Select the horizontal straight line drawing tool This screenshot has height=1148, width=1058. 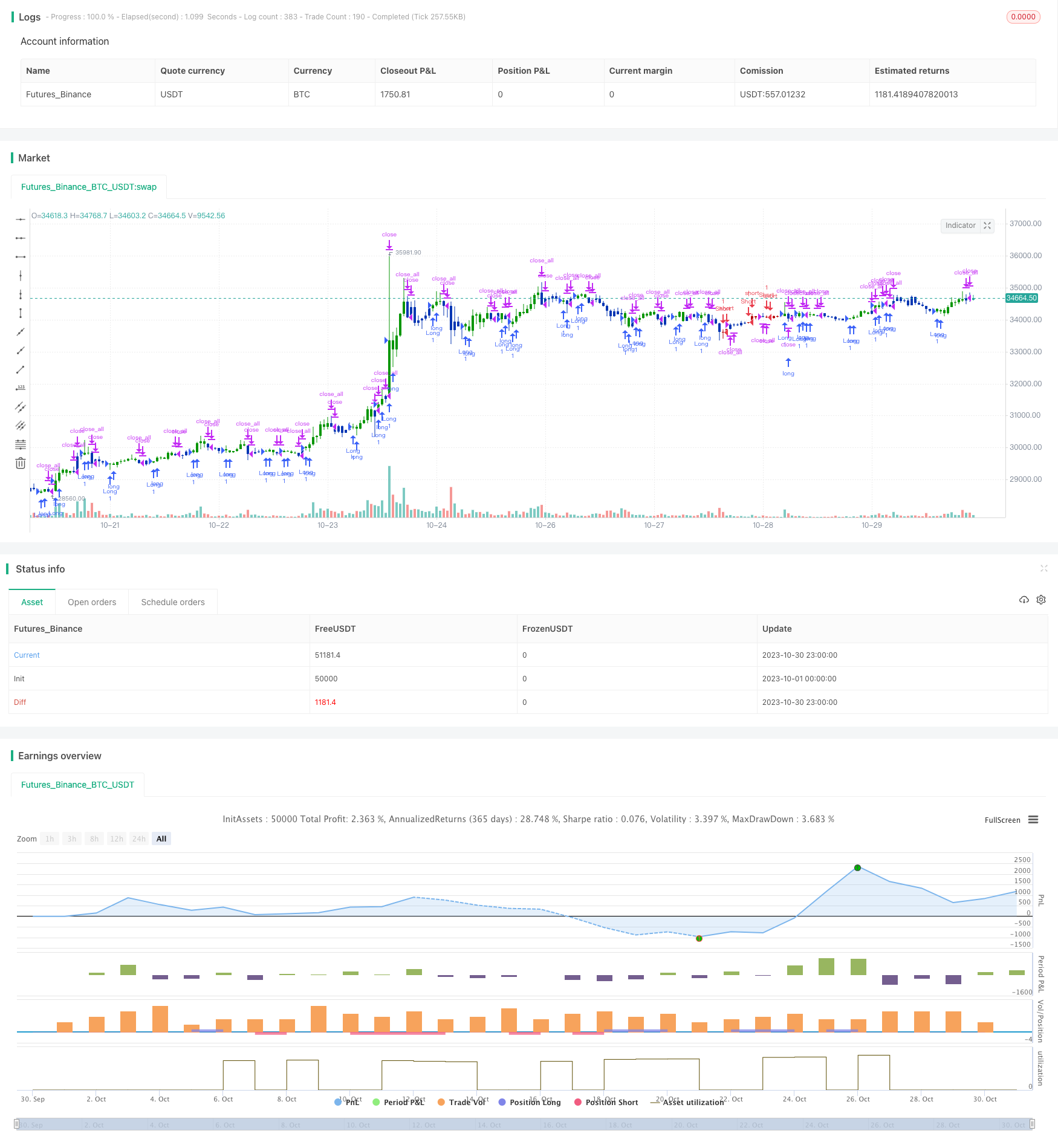pos(21,219)
